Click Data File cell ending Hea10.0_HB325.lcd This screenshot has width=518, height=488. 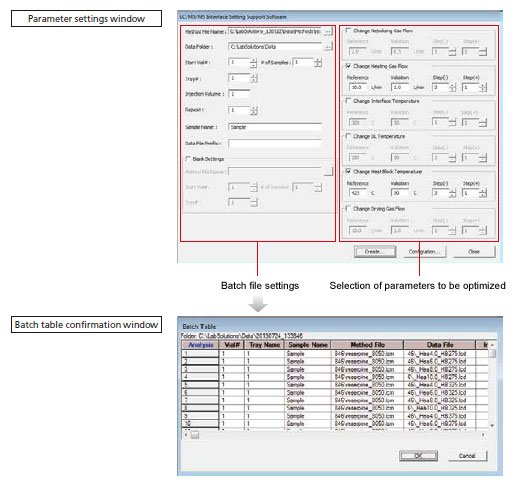coord(440,408)
